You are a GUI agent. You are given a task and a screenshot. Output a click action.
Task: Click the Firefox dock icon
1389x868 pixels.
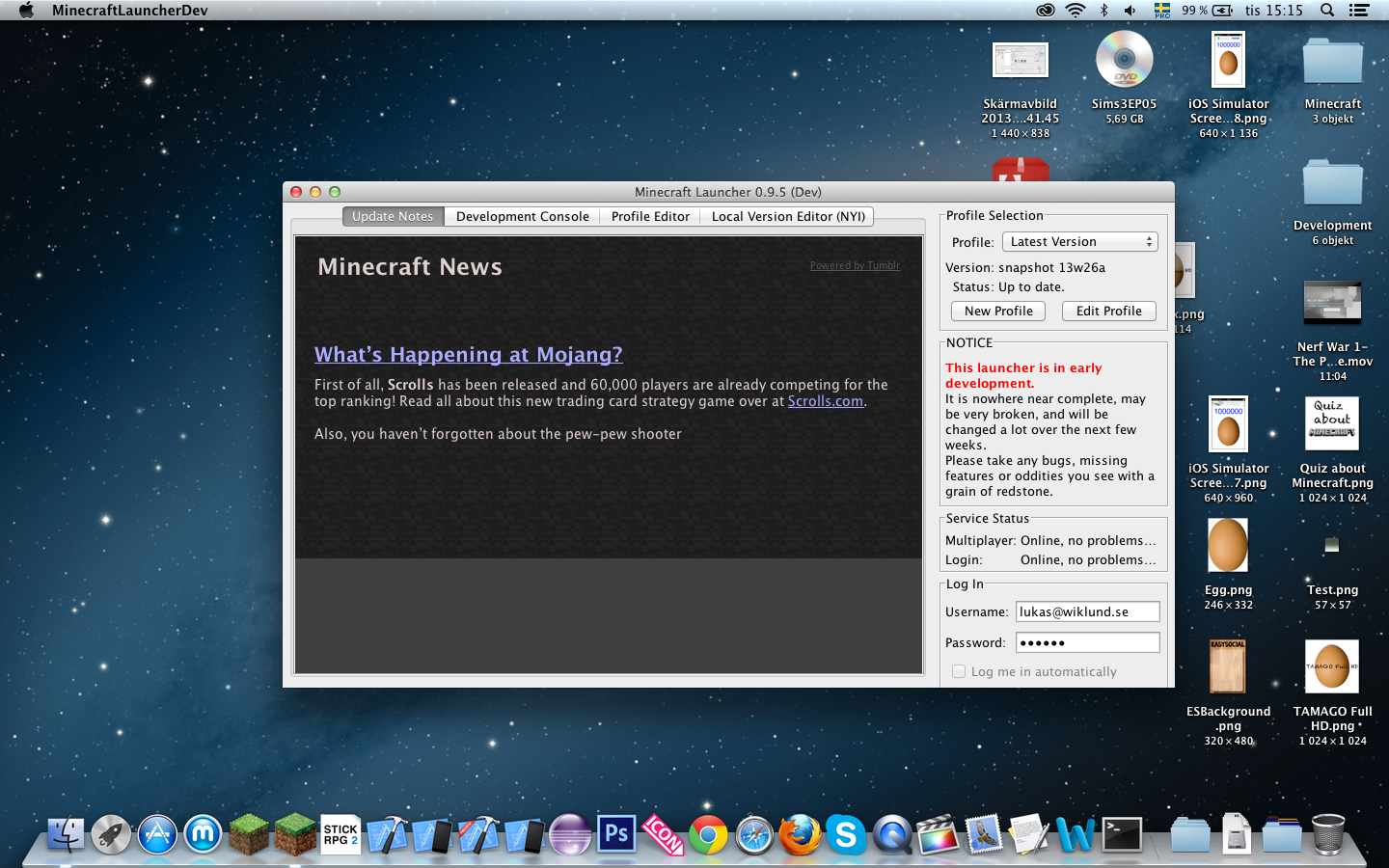[x=800, y=835]
